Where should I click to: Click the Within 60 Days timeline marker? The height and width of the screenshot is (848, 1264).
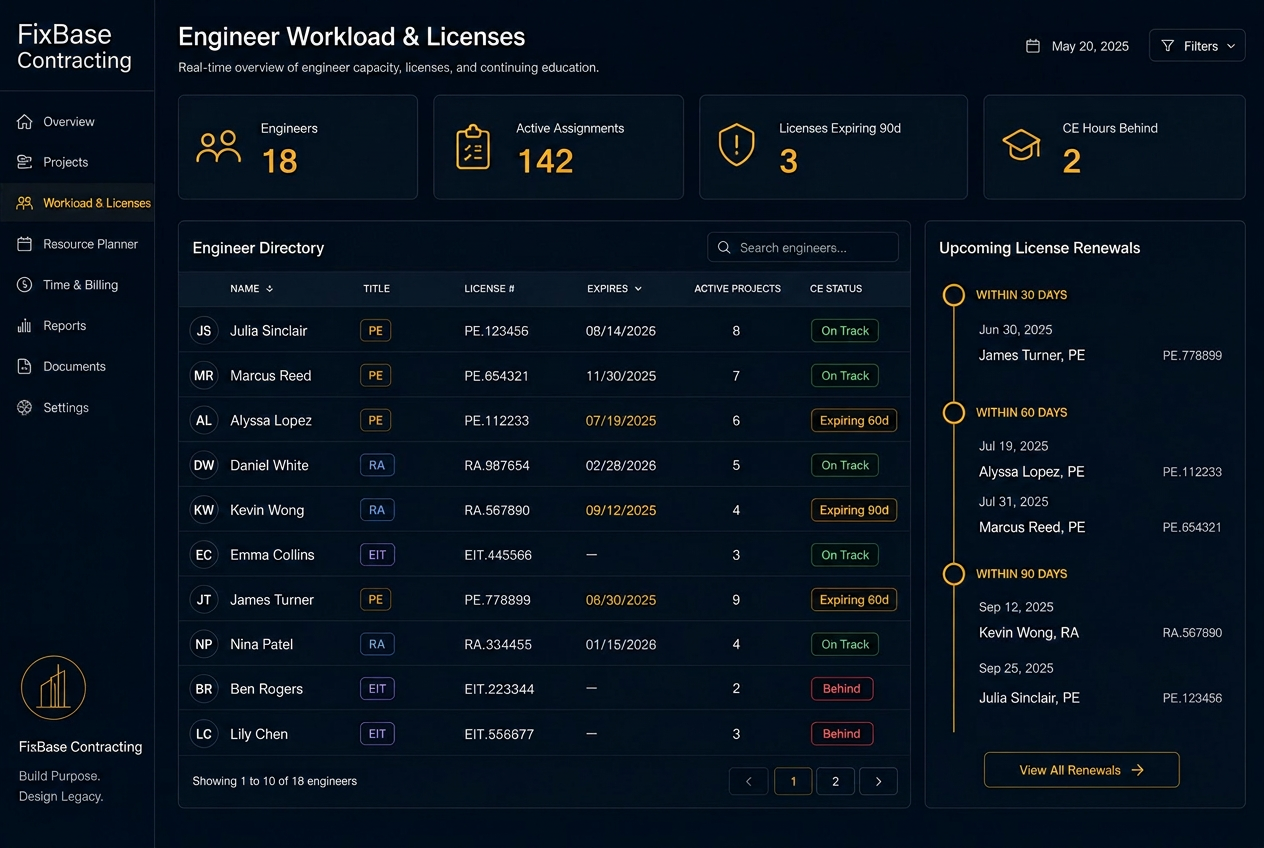[954, 412]
